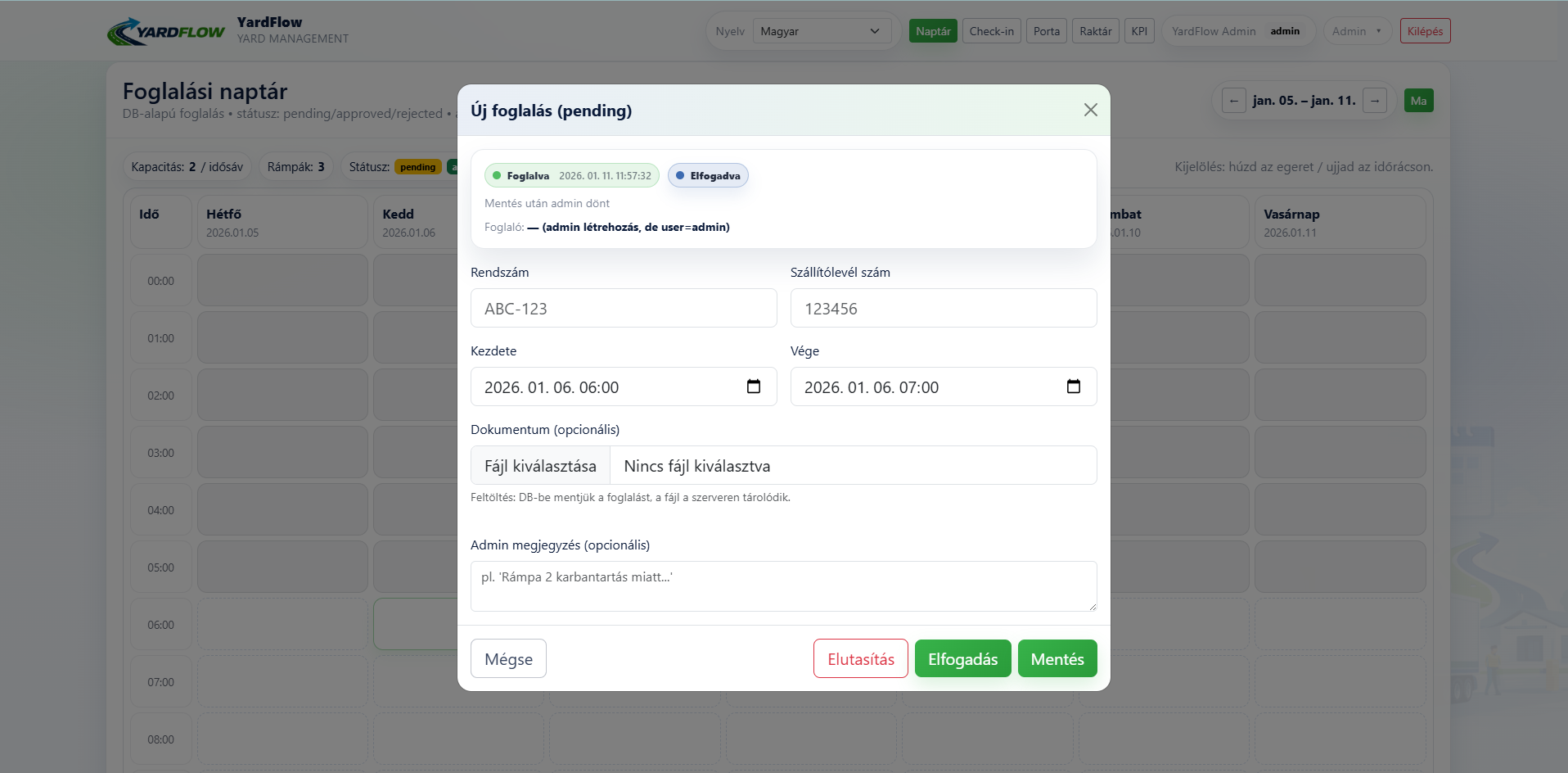The image size is (1568, 773).
Task: Go to next week with right arrow
Action: [x=1375, y=101]
